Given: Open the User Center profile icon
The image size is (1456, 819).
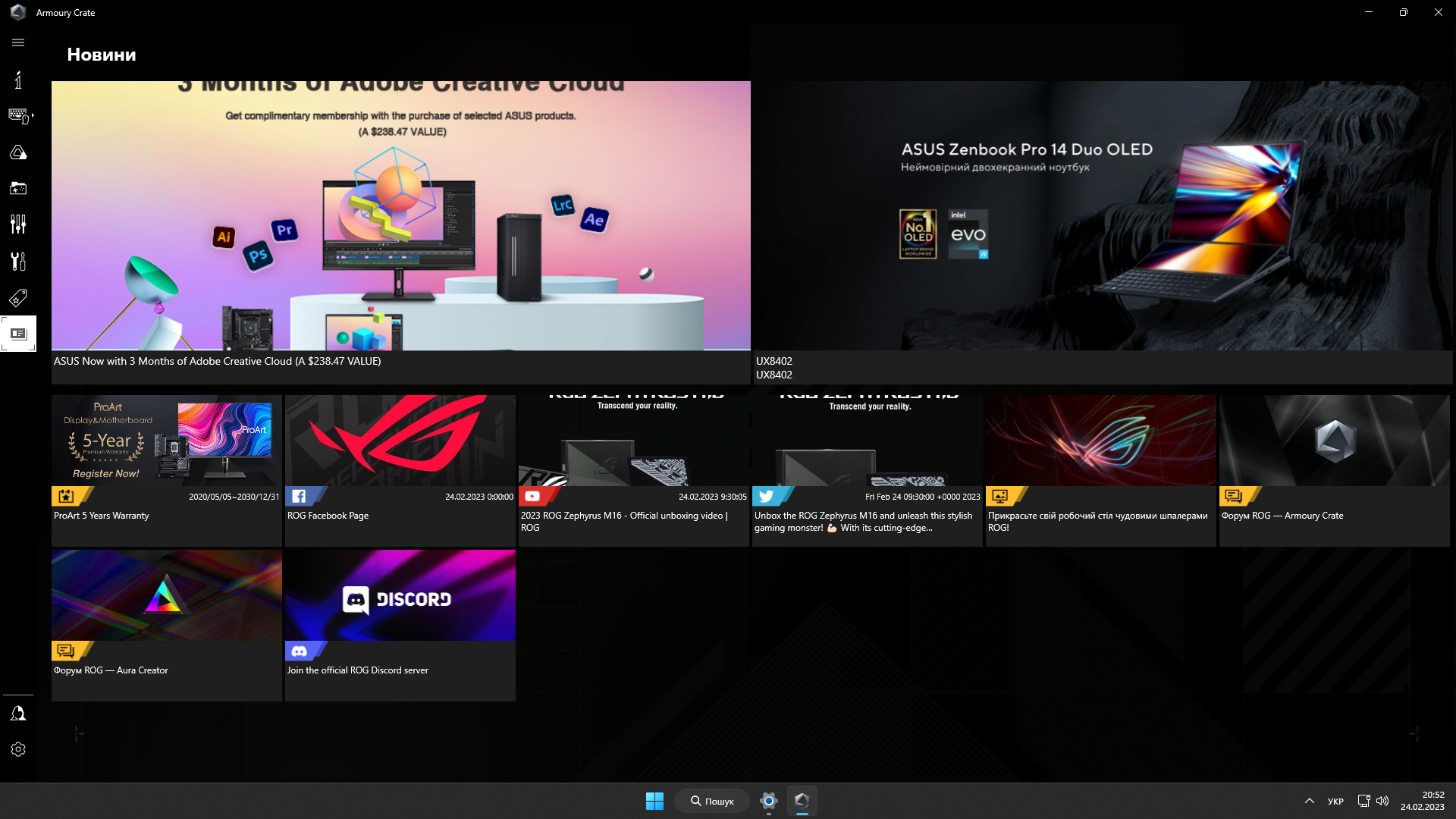Looking at the screenshot, I should [18, 714].
